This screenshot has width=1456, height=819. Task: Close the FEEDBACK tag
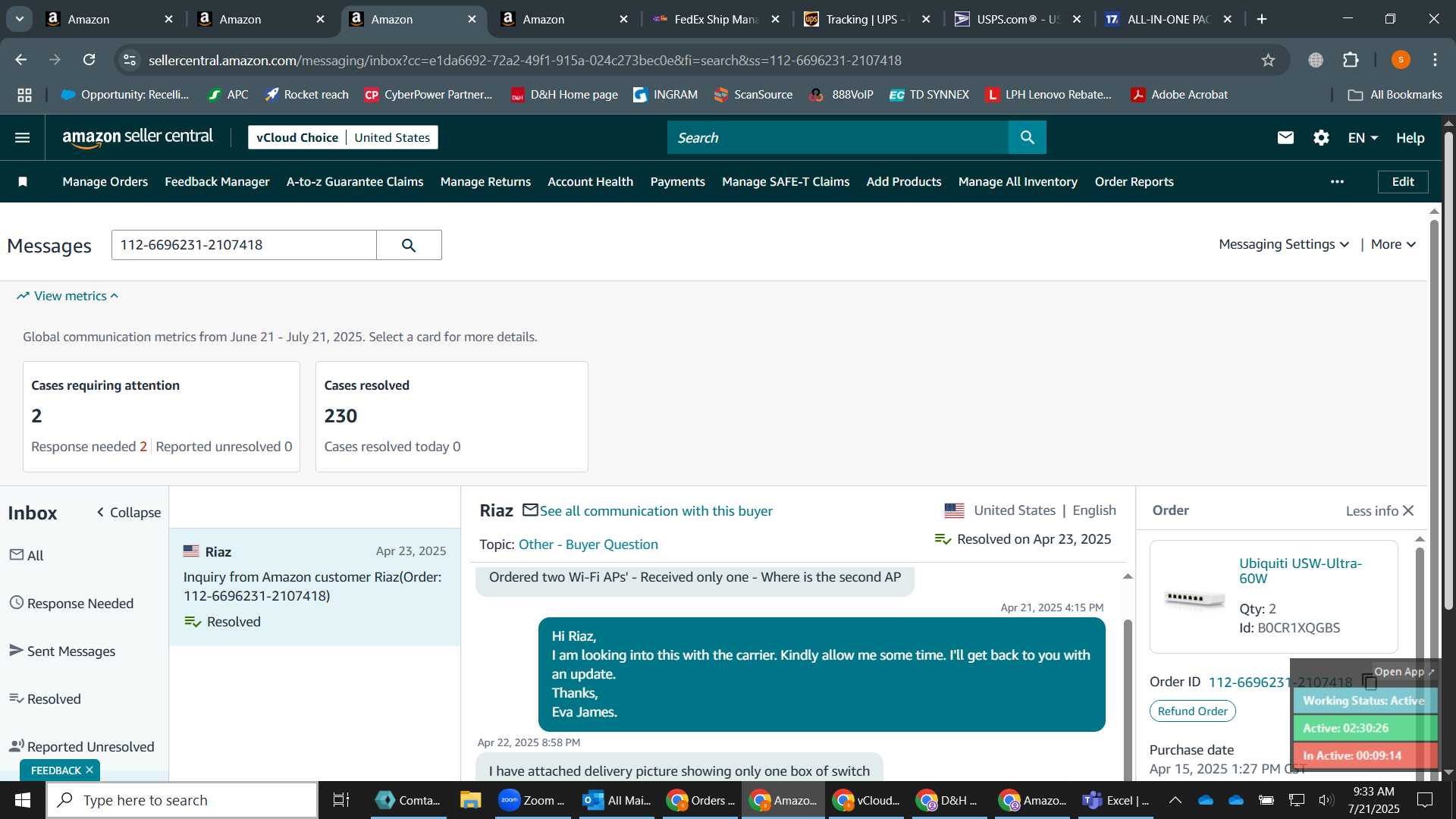89,770
